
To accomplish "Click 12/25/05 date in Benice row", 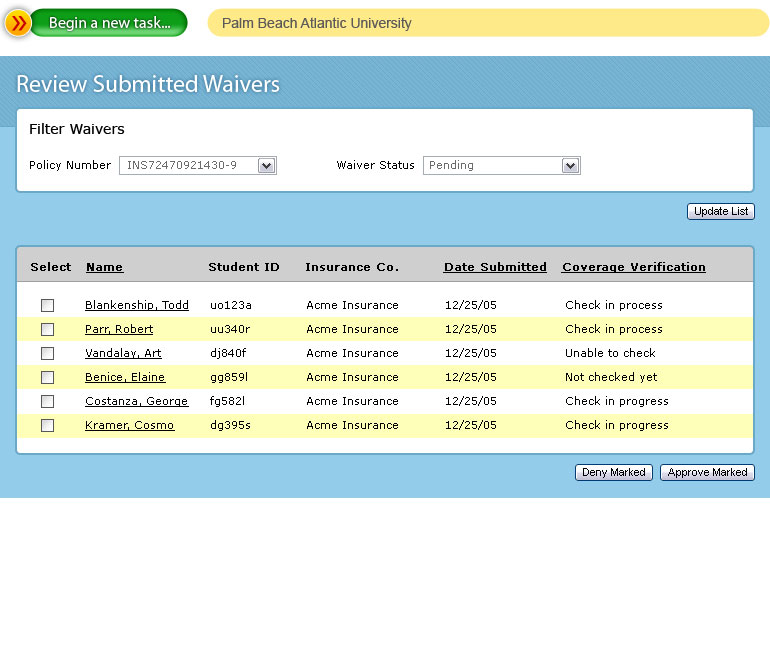I will coord(470,378).
